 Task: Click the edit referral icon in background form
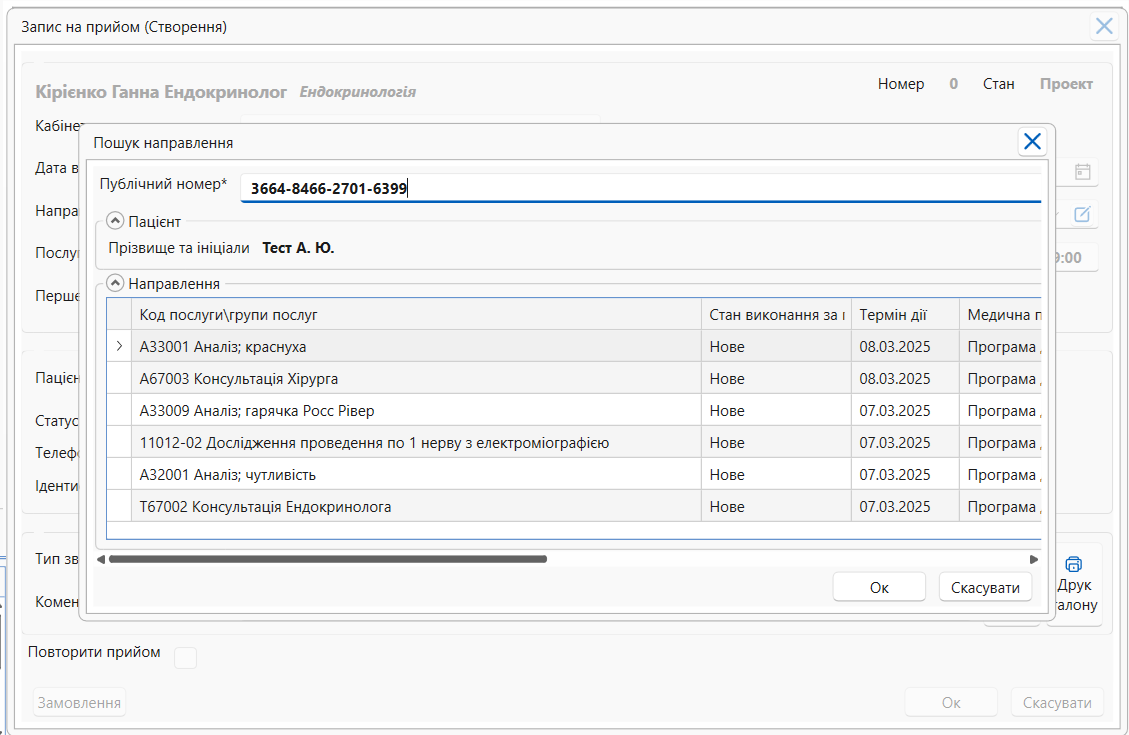click(x=1082, y=215)
